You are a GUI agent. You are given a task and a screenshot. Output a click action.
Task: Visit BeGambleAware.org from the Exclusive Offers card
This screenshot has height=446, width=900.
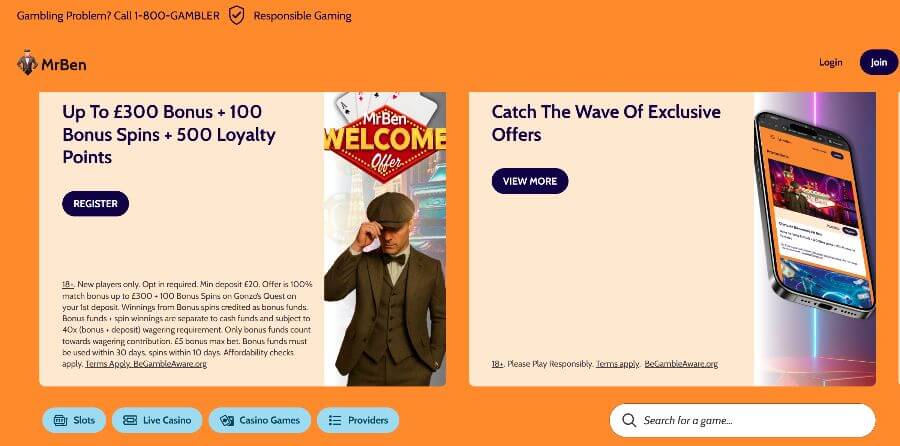(x=681, y=364)
